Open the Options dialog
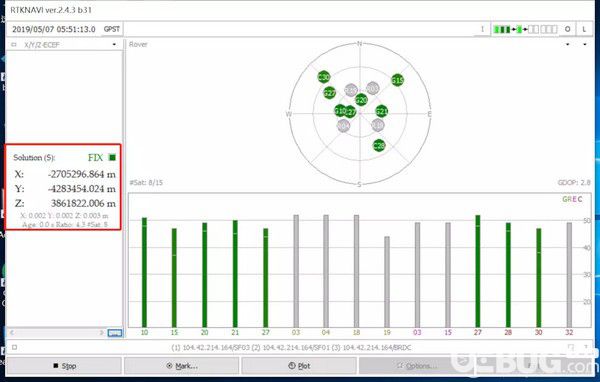 417,366
